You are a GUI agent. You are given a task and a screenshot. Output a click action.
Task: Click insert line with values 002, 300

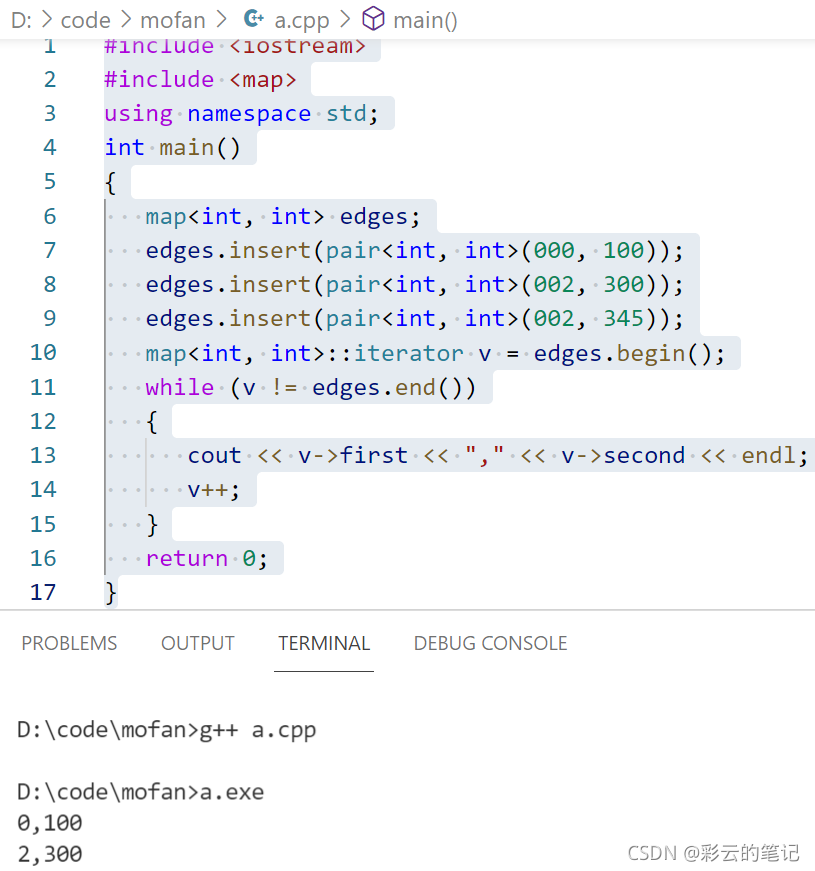pyautogui.click(x=414, y=285)
